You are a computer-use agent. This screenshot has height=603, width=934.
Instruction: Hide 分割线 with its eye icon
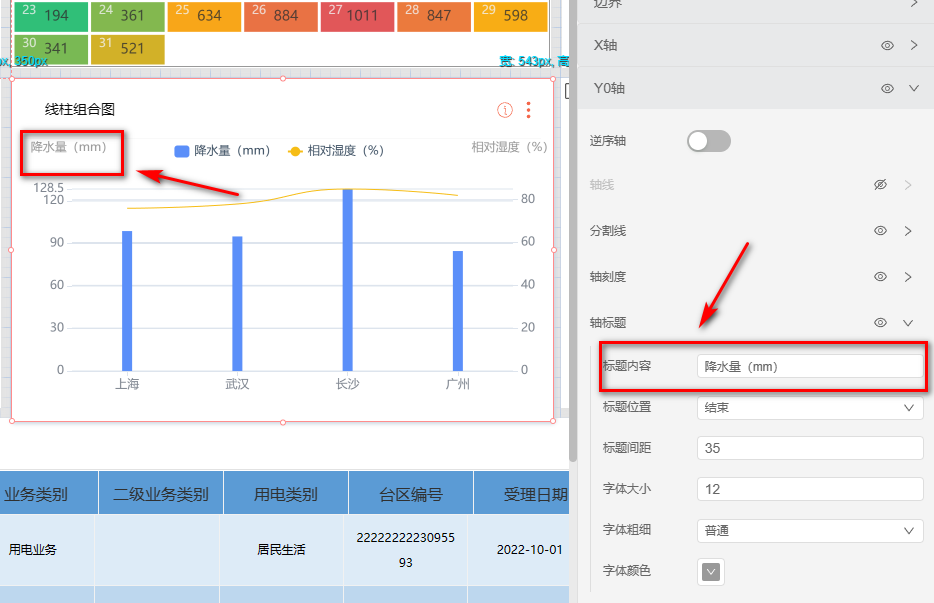point(880,231)
